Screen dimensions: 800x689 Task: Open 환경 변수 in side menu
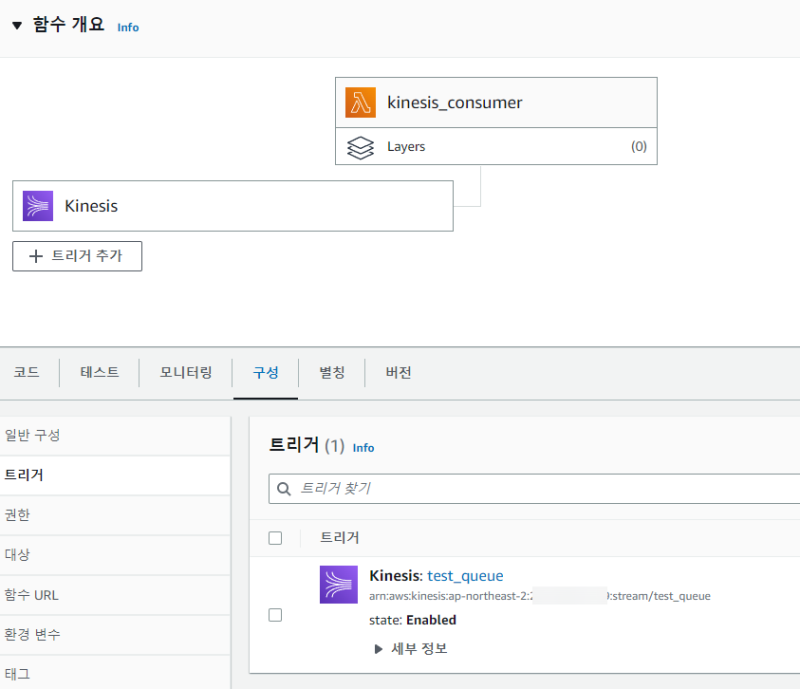pyautogui.click(x=31, y=635)
